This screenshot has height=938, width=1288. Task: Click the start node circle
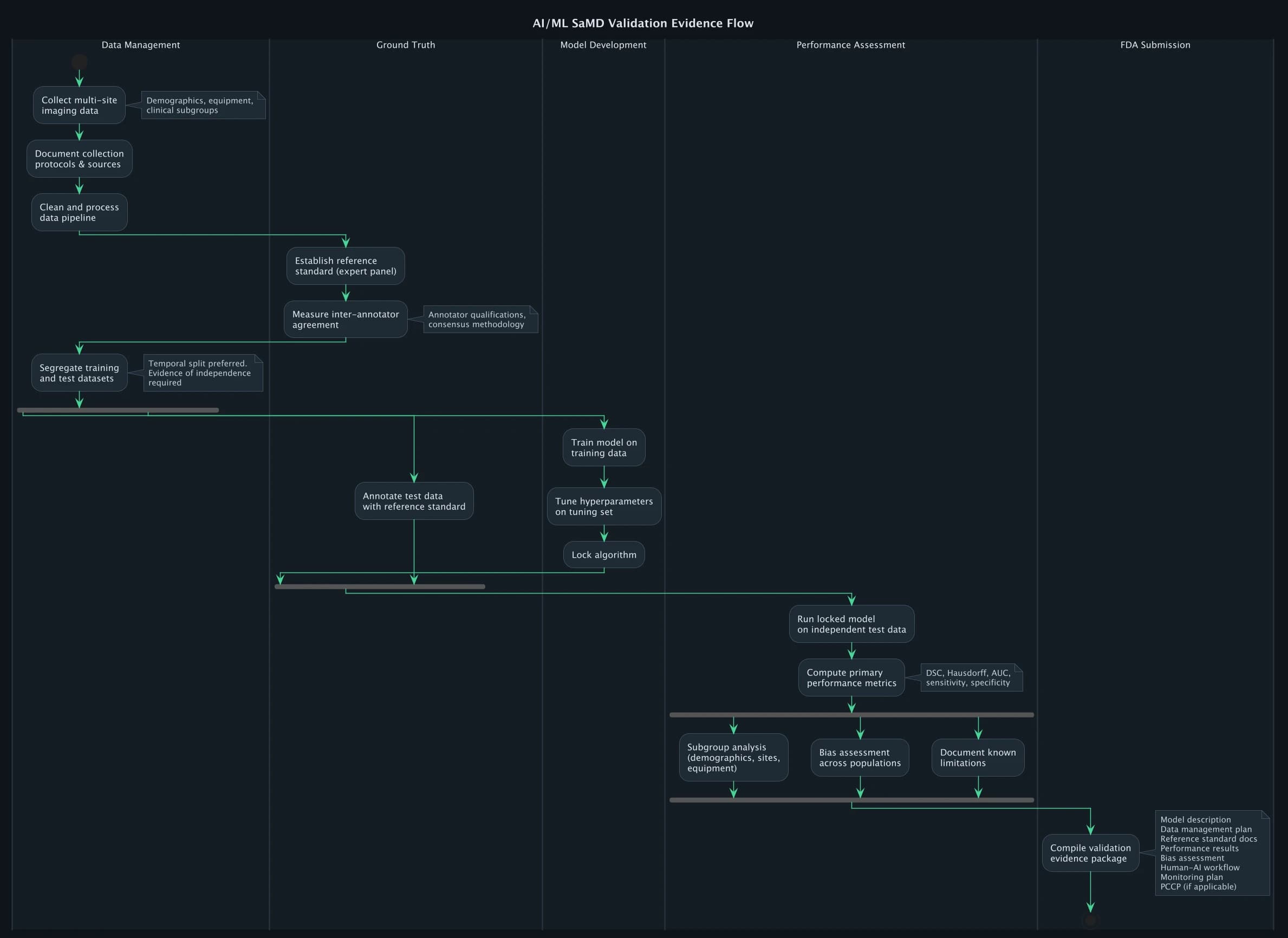[x=79, y=60]
